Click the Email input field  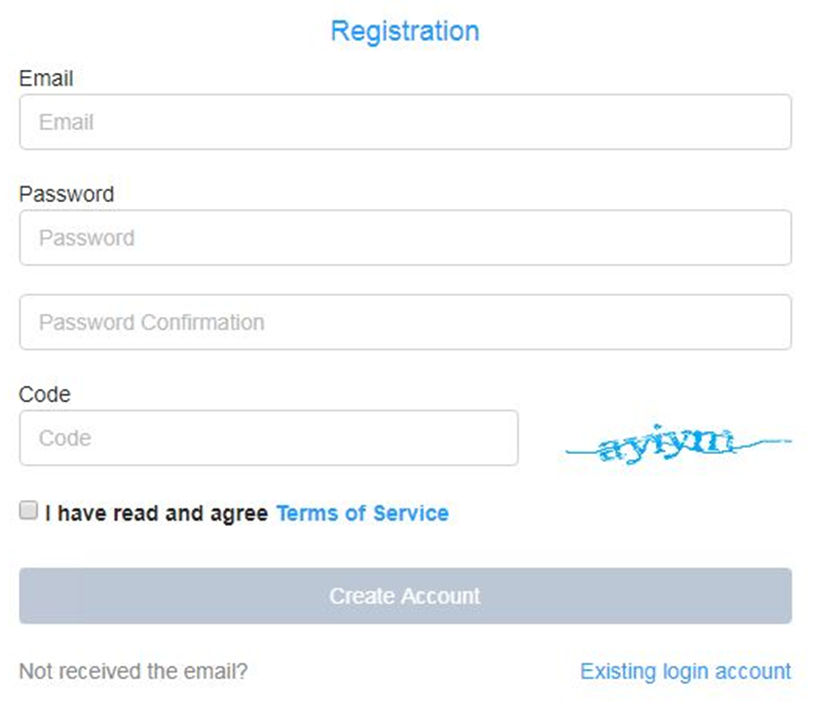click(406, 122)
